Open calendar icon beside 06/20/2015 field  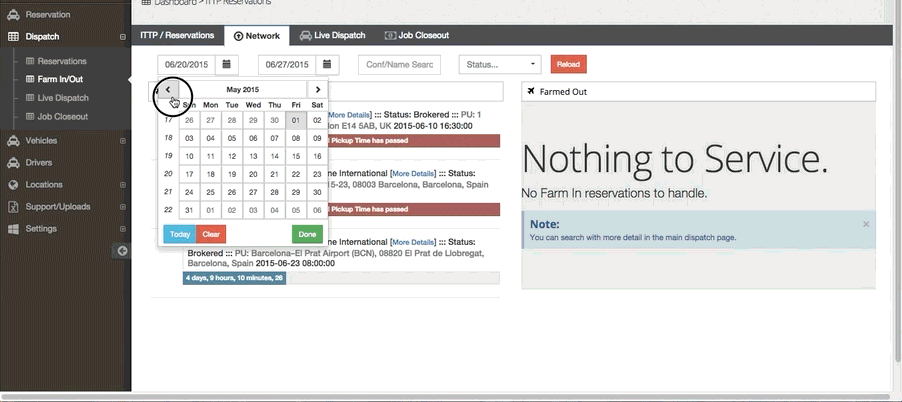point(227,64)
